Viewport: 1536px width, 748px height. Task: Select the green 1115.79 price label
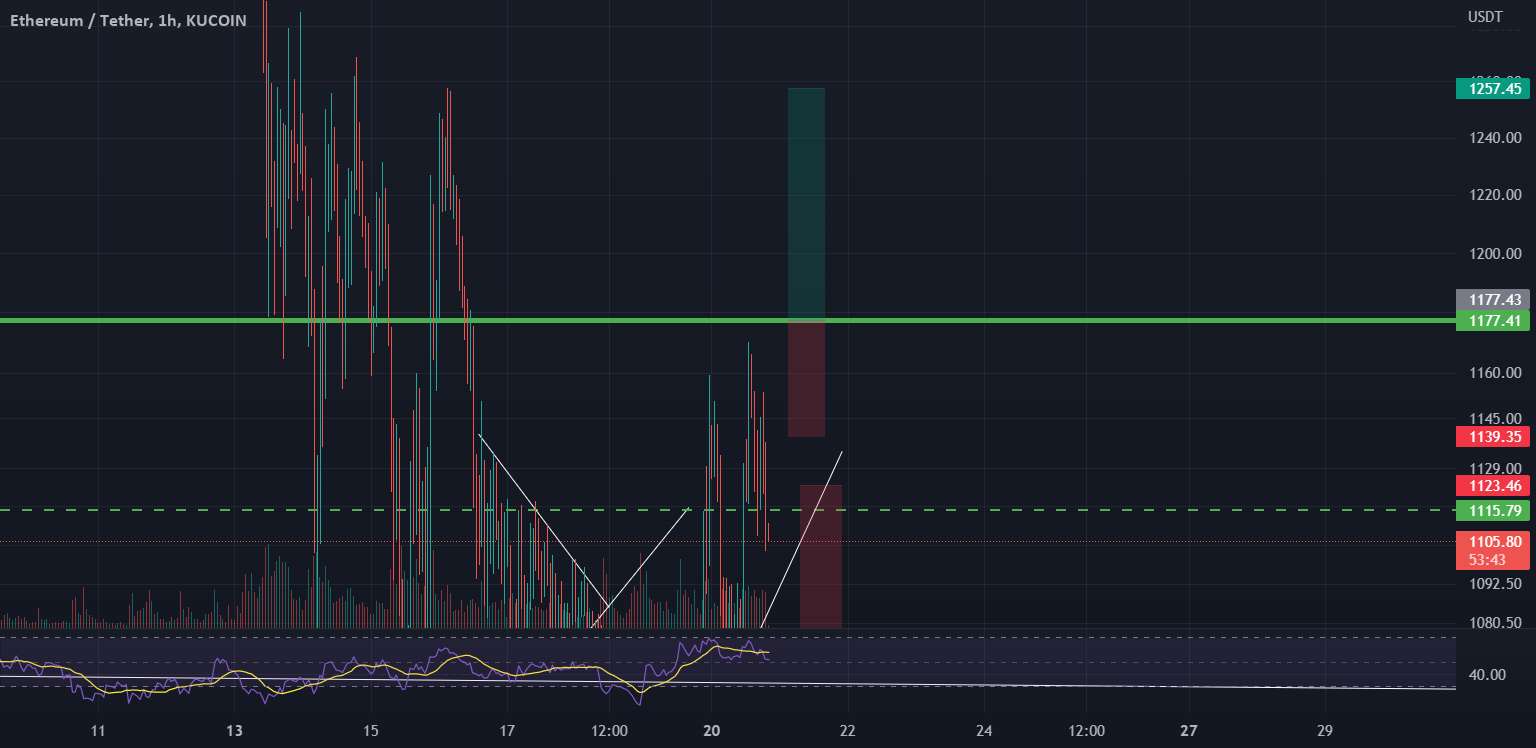1493,511
